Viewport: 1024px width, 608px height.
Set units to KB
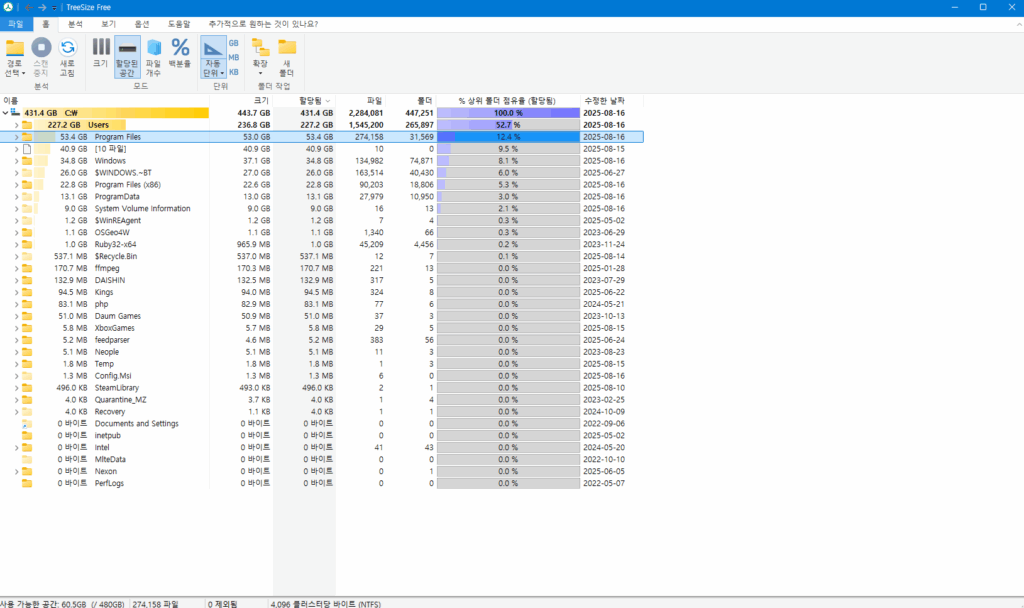(x=233, y=72)
